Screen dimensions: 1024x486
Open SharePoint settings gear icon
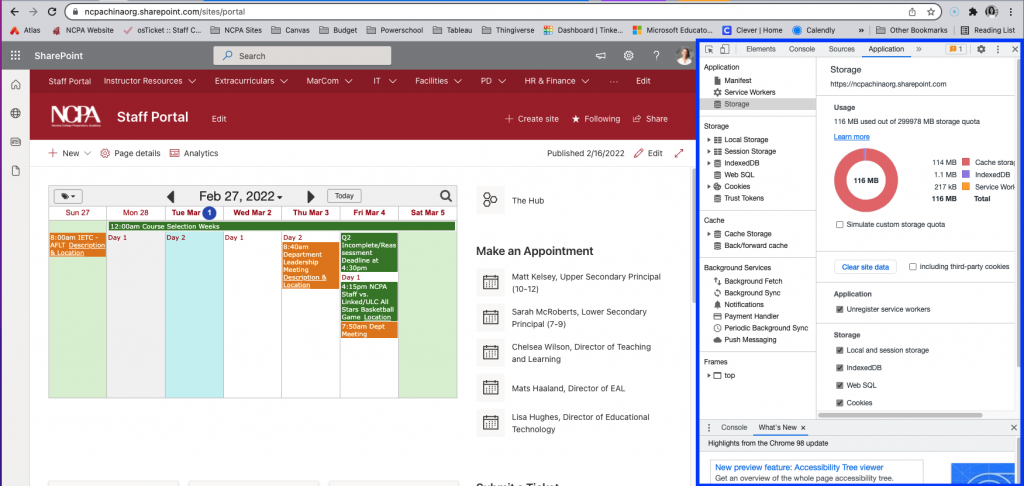click(x=629, y=56)
